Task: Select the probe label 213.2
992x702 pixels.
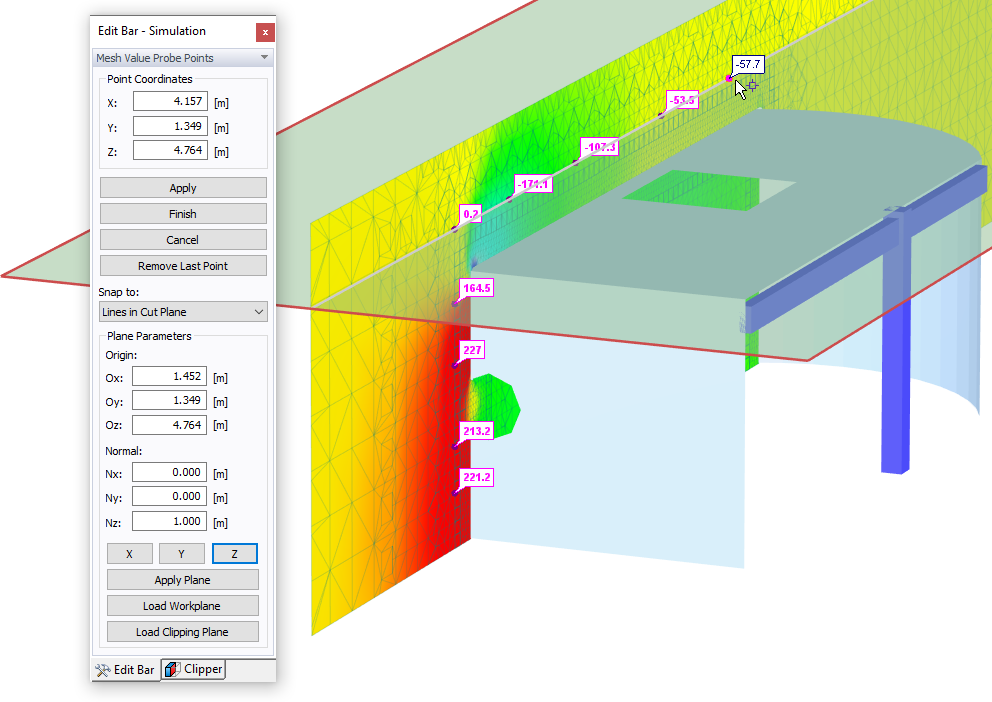Action: point(476,431)
